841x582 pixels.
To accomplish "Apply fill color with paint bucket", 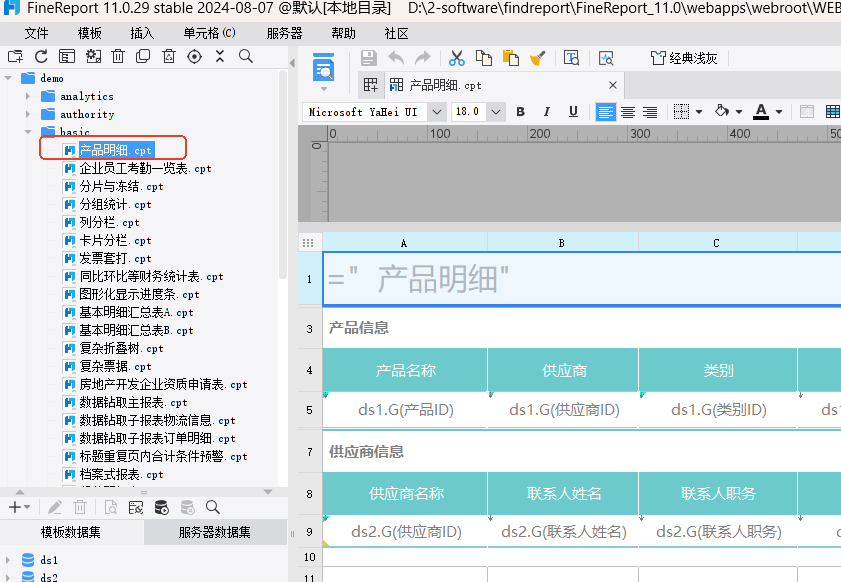I will pyautogui.click(x=722, y=111).
